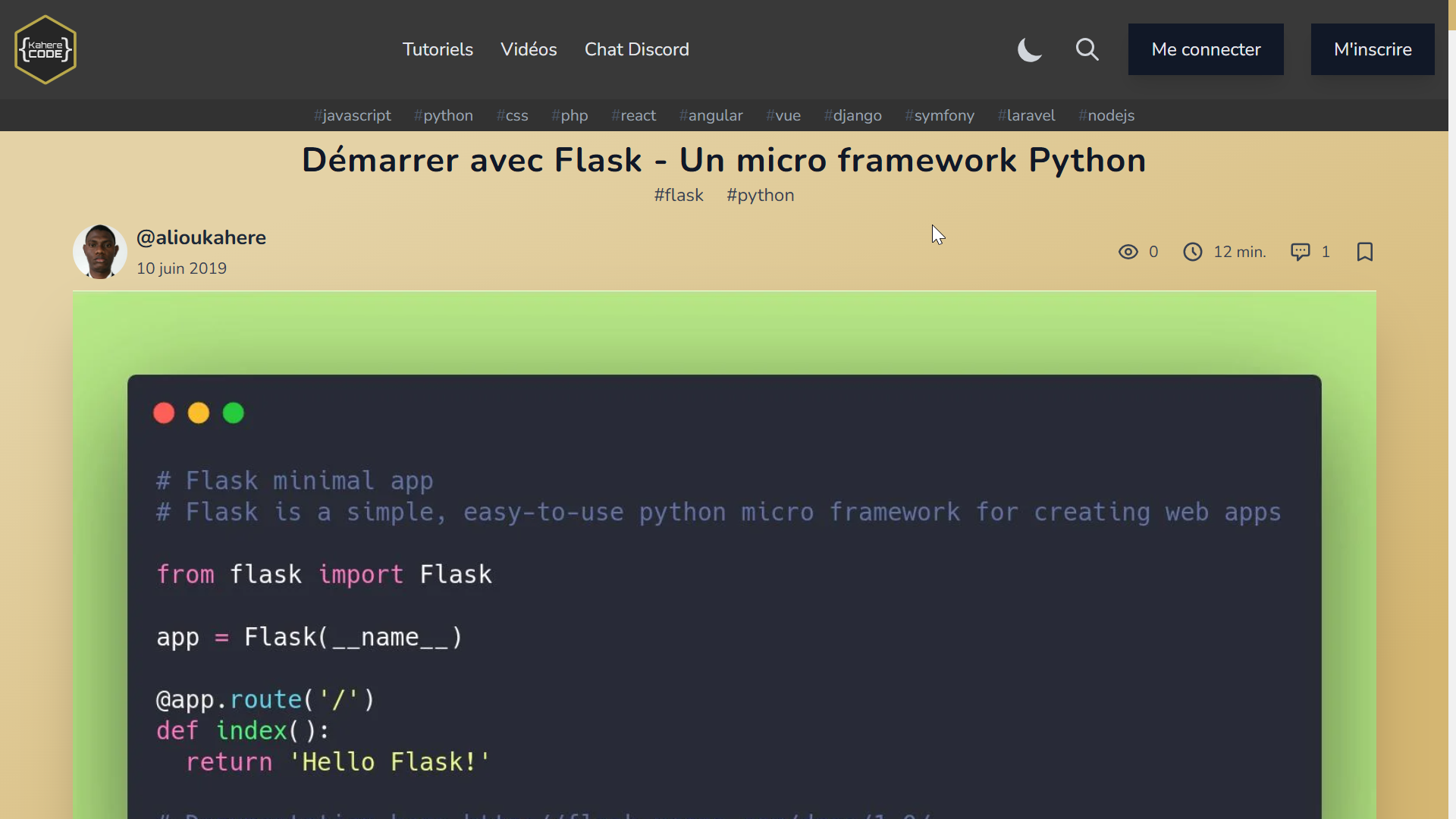Select the #vue tag
Screen dimensions: 1456x819
pyautogui.click(x=783, y=115)
